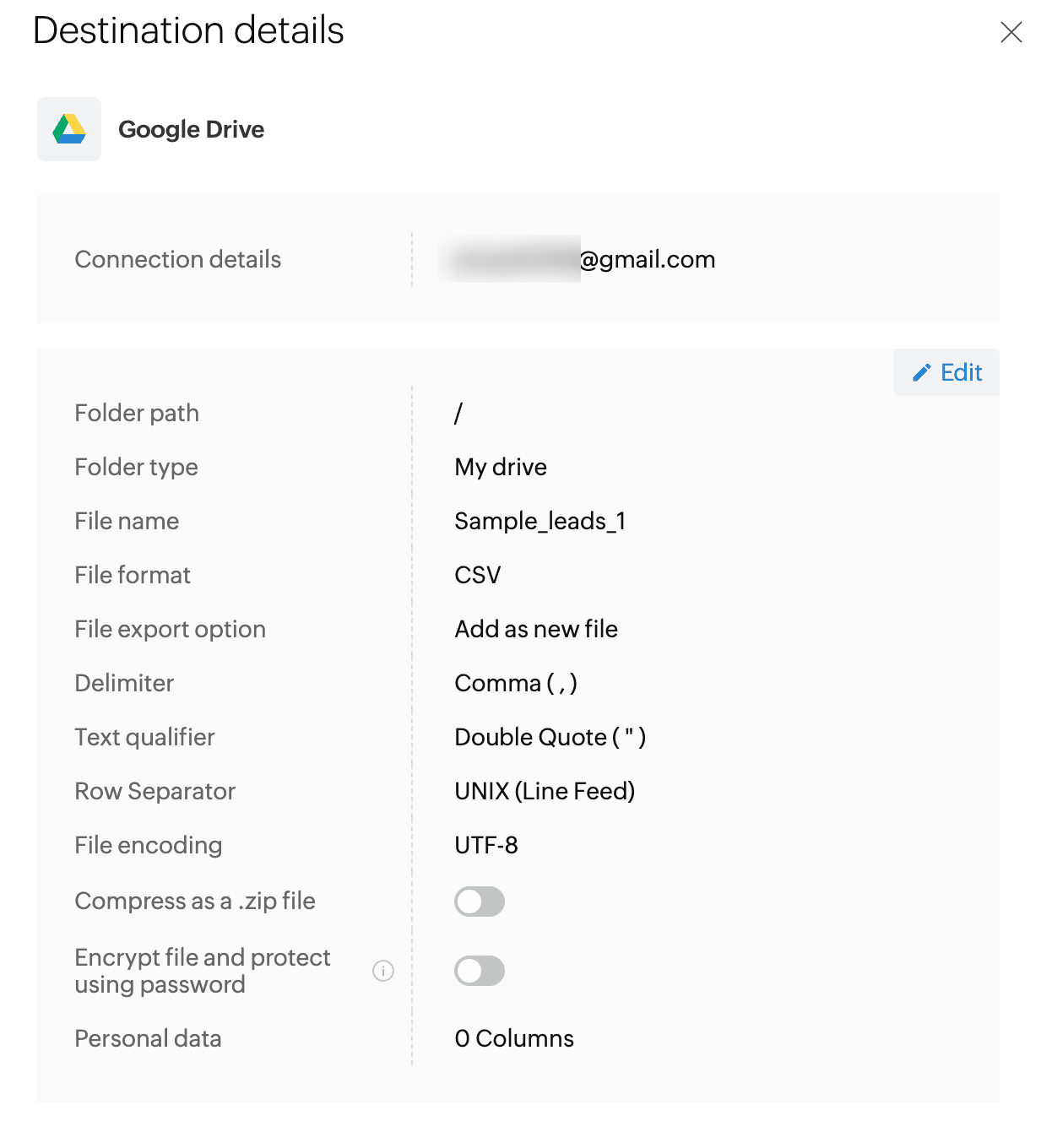This screenshot has height=1148, width=1052.
Task: Click the Add as new file value
Action: [x=536, y=629]
